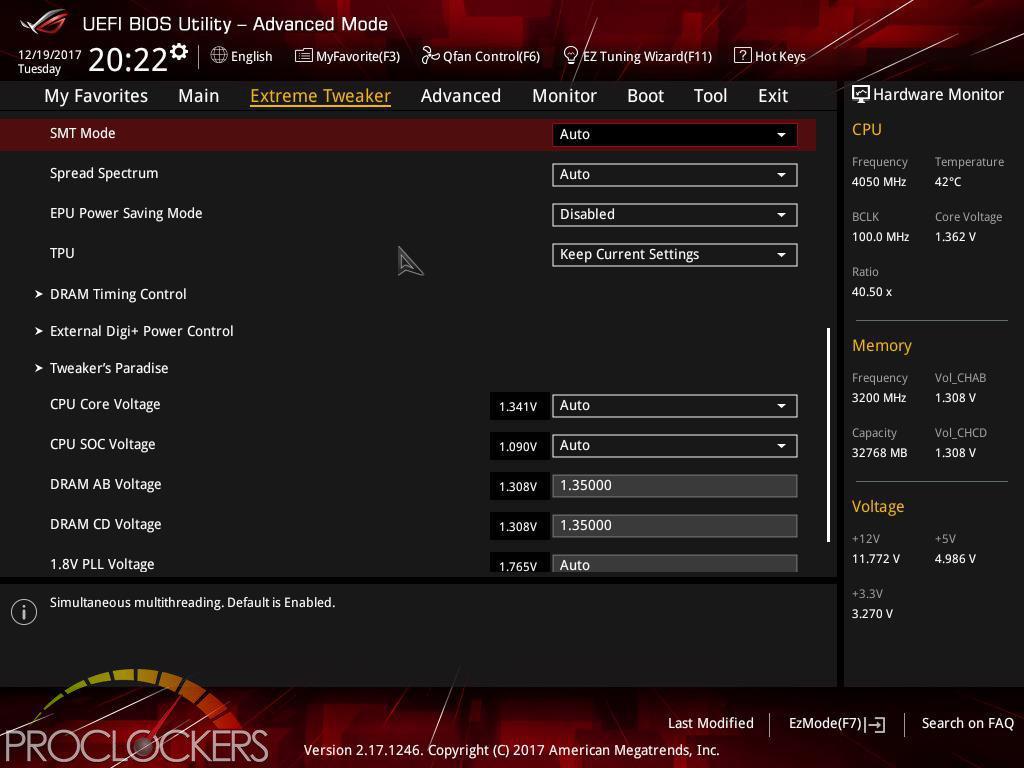The image size is (1024, 768).
Task: Switch to the Main tab
Action: (199, 96)
